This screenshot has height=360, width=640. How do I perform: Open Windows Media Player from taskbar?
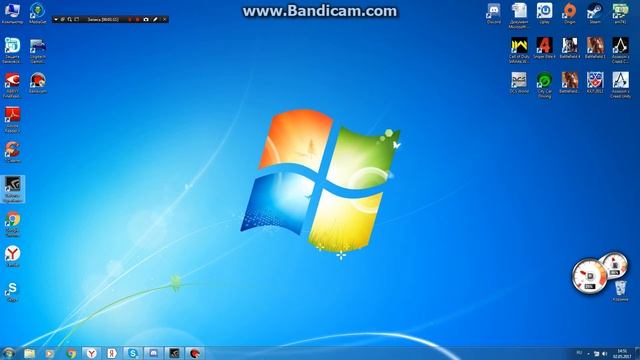click(x=50, y=353)
